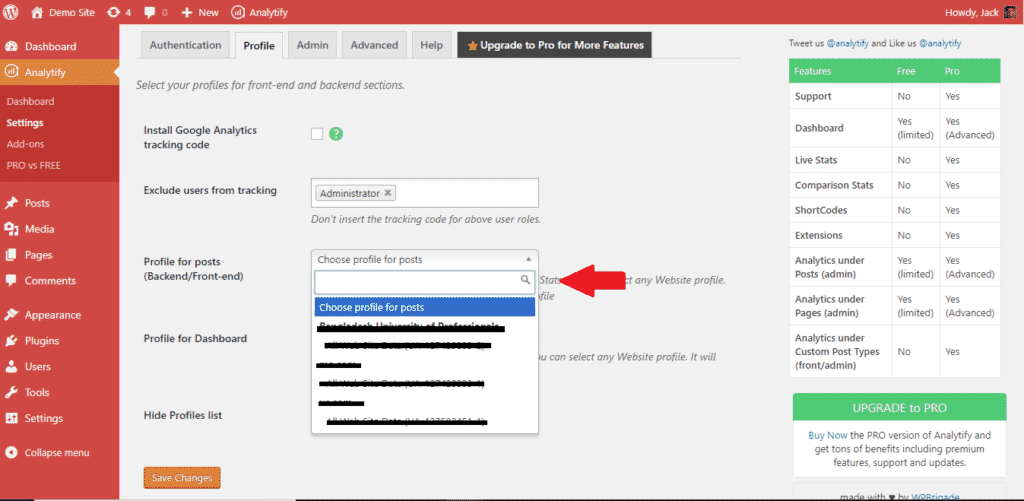Visit Demo Site home link
The height and width of the screenshot is (501, 1024).
coord(63,12)
